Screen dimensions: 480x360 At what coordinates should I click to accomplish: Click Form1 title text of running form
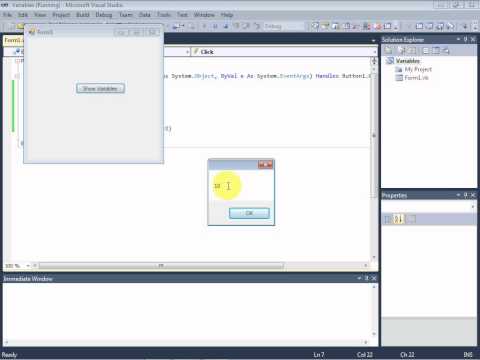(x=45, y=32)
